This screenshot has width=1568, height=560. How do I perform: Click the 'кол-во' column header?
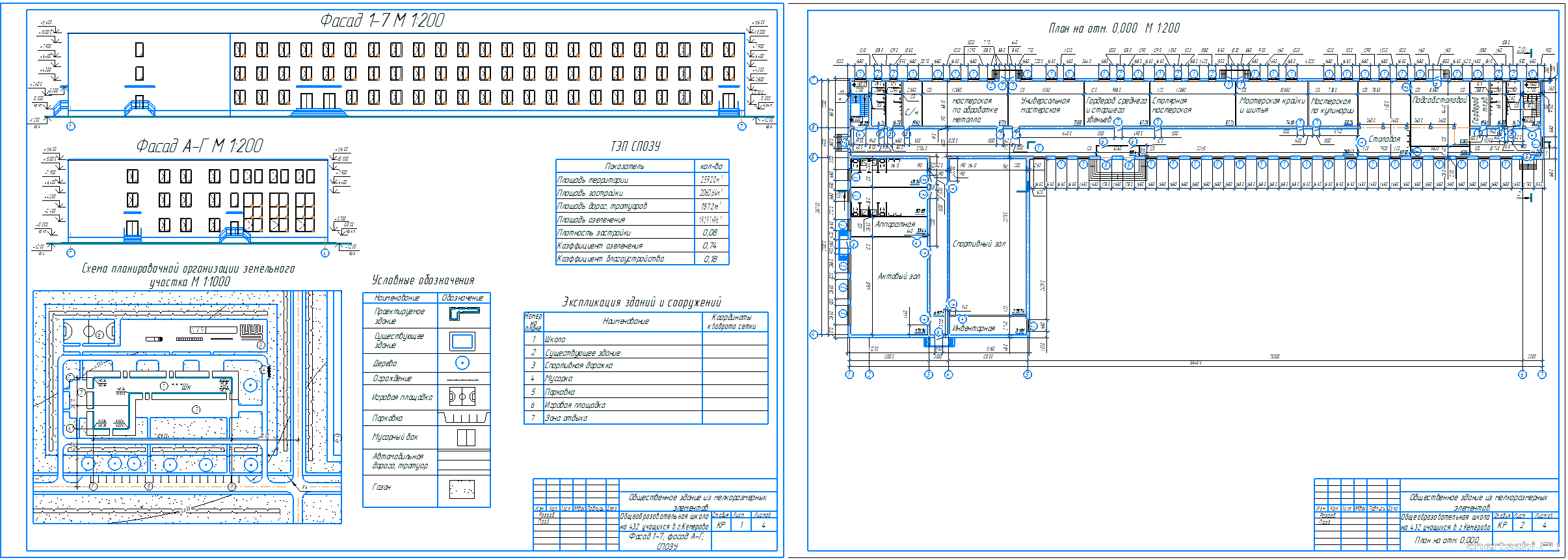(x=711, y=166)
